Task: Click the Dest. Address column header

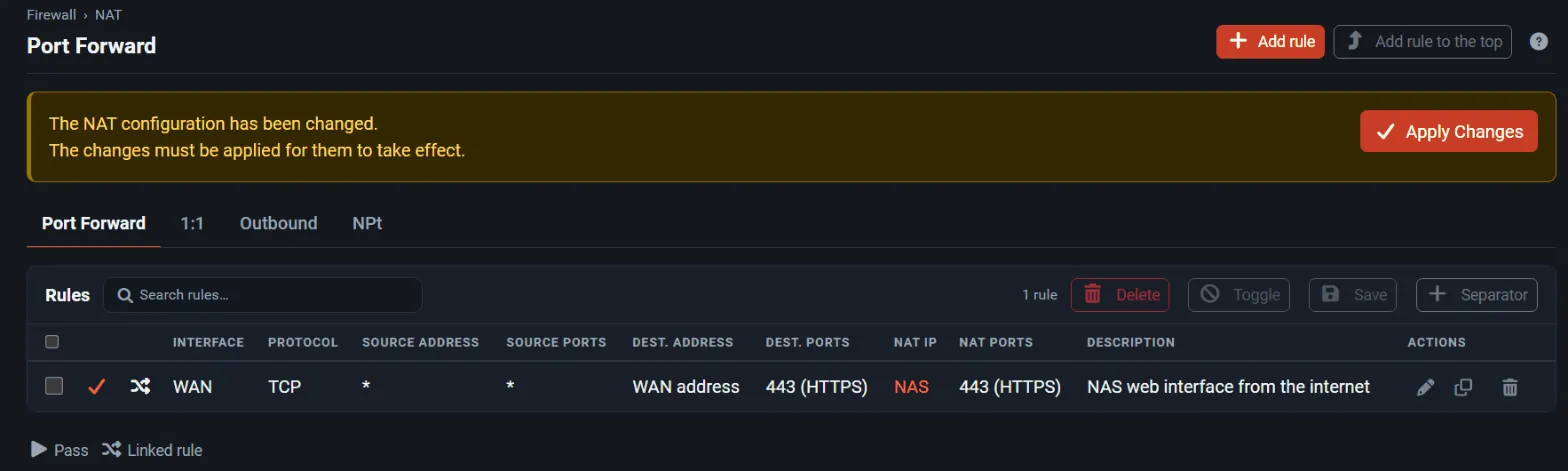Action: [x=683, y=342]
